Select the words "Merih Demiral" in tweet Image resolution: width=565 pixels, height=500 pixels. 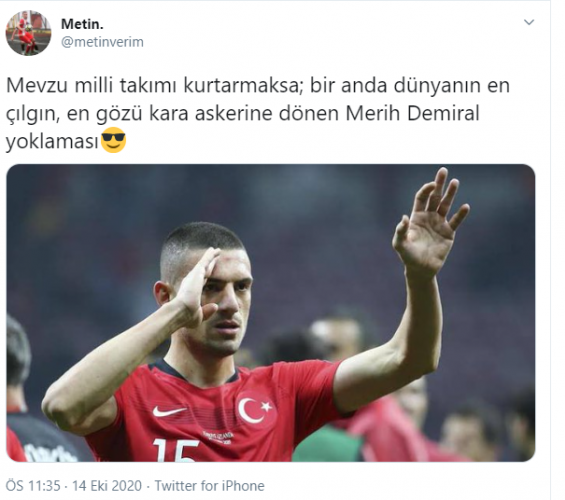tap(412, 113)
